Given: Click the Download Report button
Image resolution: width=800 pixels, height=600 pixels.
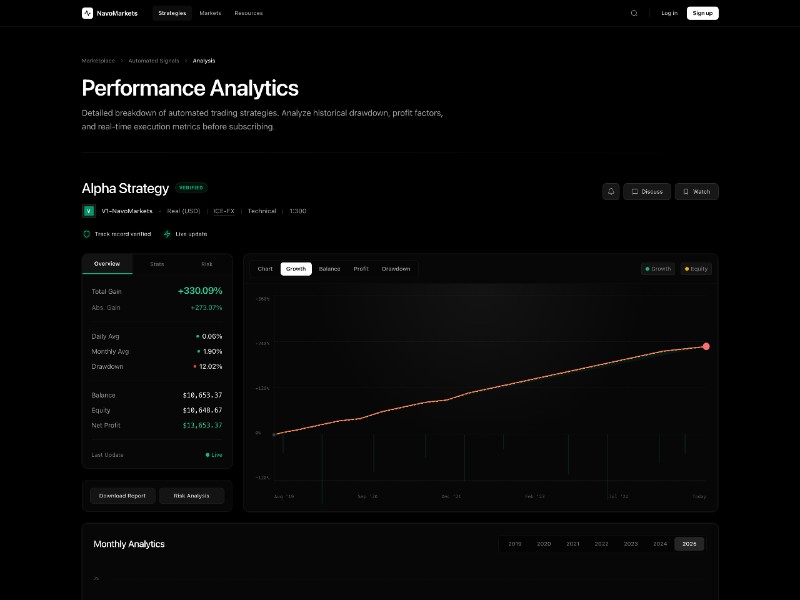Looking at the screenshot, I should [x=122, y=495].
